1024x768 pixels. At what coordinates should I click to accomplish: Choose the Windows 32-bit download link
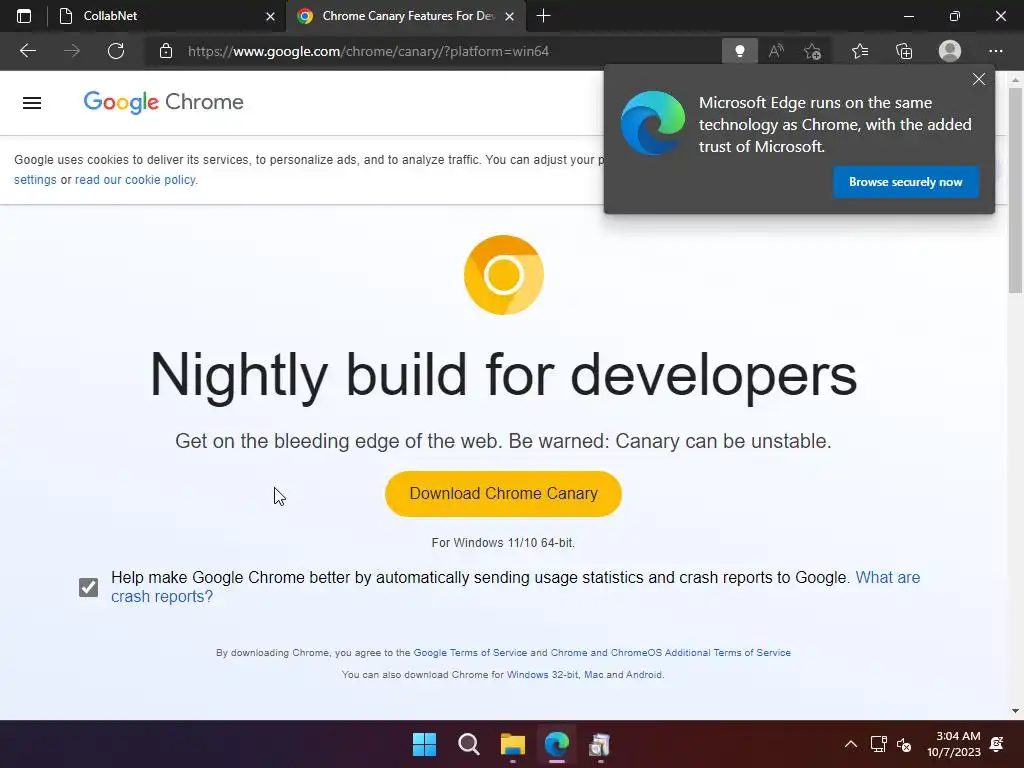(x=543, y=675)
